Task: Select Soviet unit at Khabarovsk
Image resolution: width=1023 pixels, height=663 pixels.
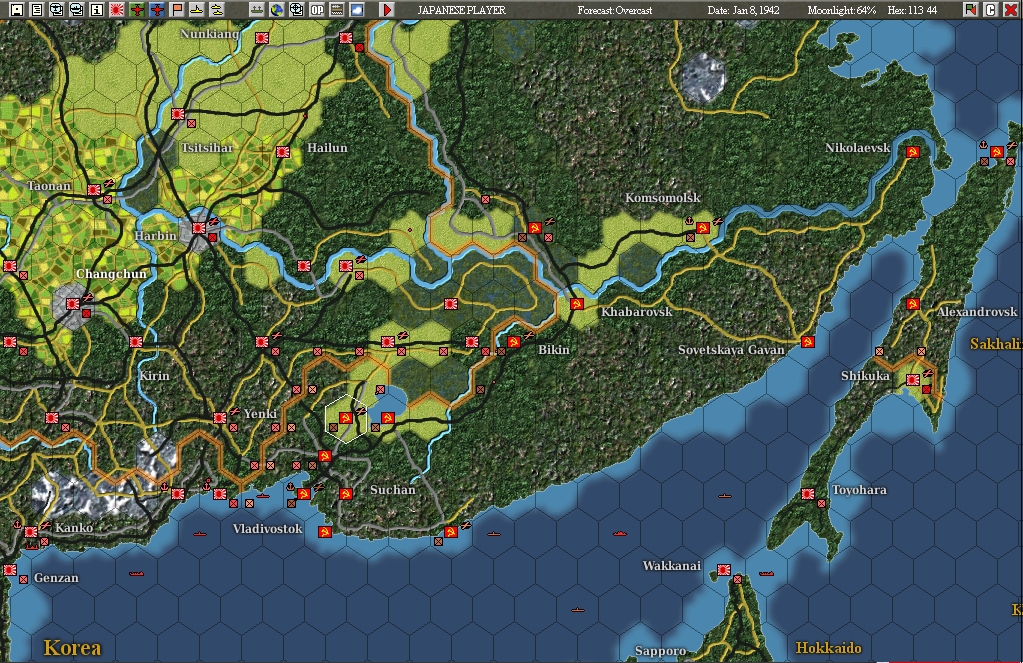Action: (x=577, y=304)
